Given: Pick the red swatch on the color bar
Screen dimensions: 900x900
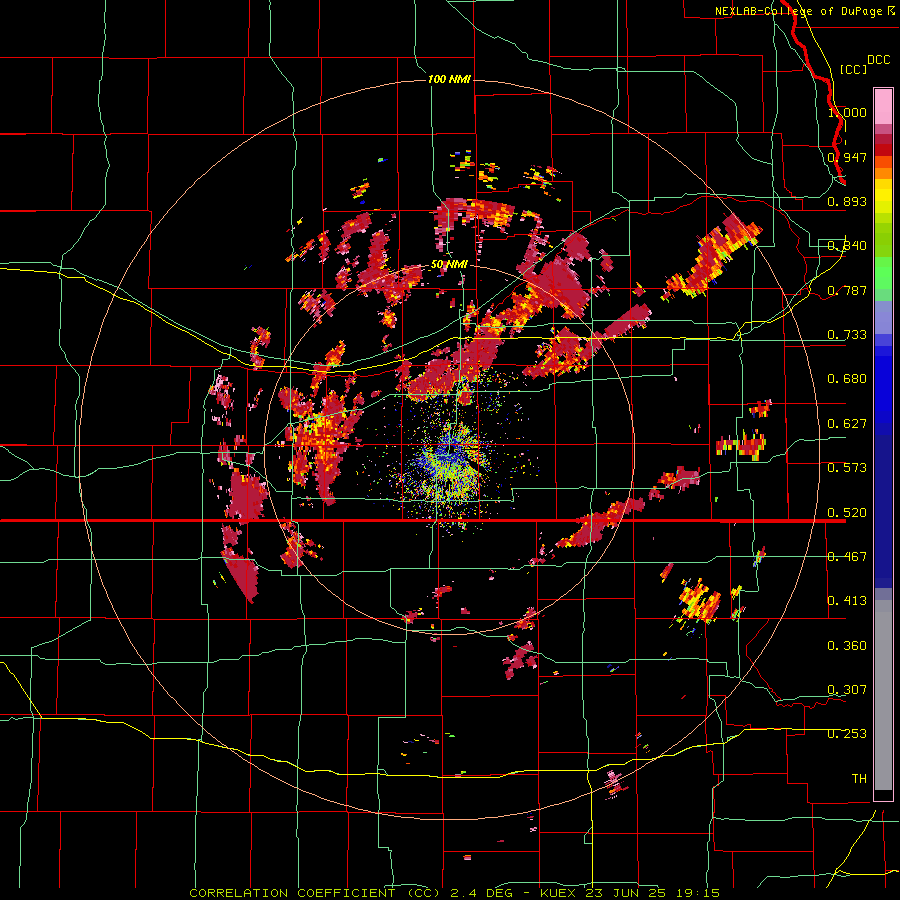Looking at the screenshot, I should click(x=883, y=150).
